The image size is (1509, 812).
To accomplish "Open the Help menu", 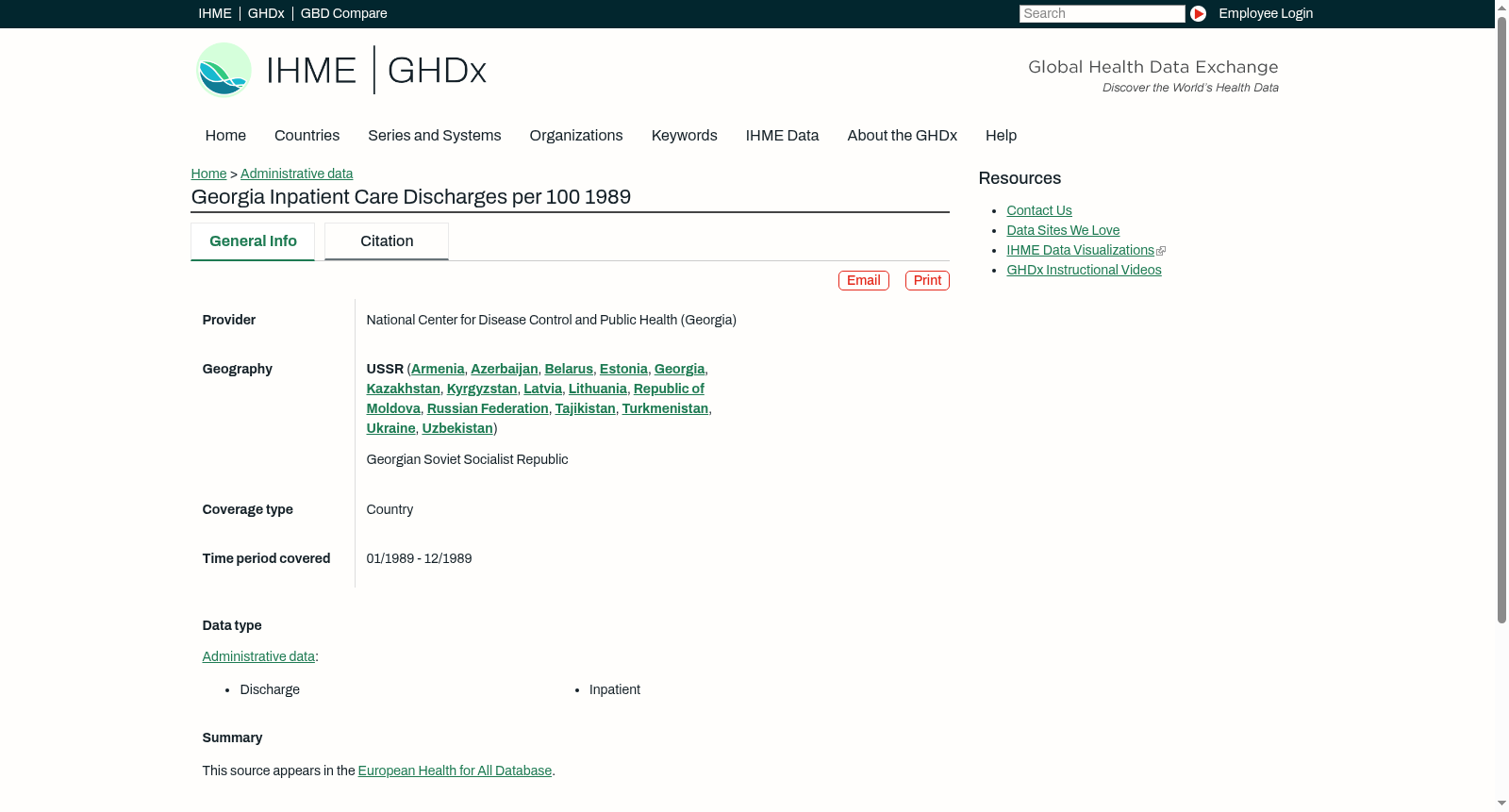I will [1002, 136].
